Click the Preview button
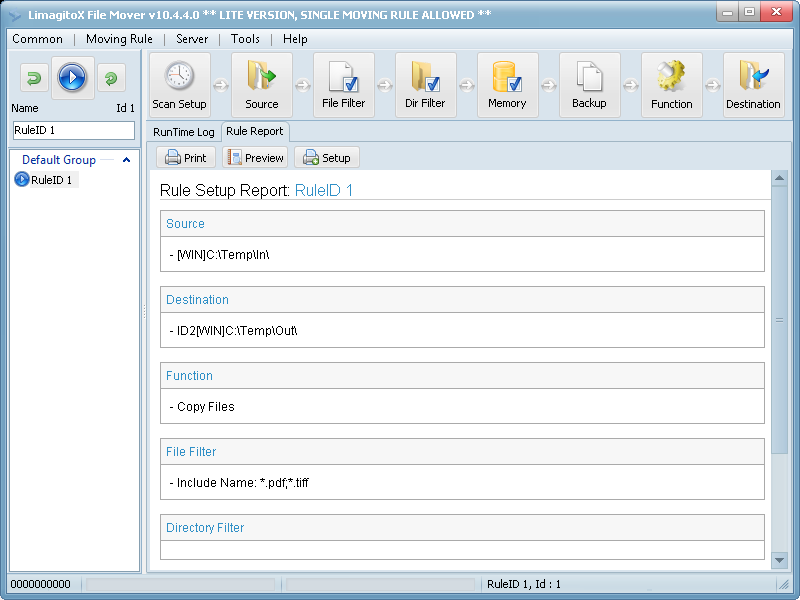Image resolution: width=800 pixels, height=600 pixels. (x=255, y=158)
